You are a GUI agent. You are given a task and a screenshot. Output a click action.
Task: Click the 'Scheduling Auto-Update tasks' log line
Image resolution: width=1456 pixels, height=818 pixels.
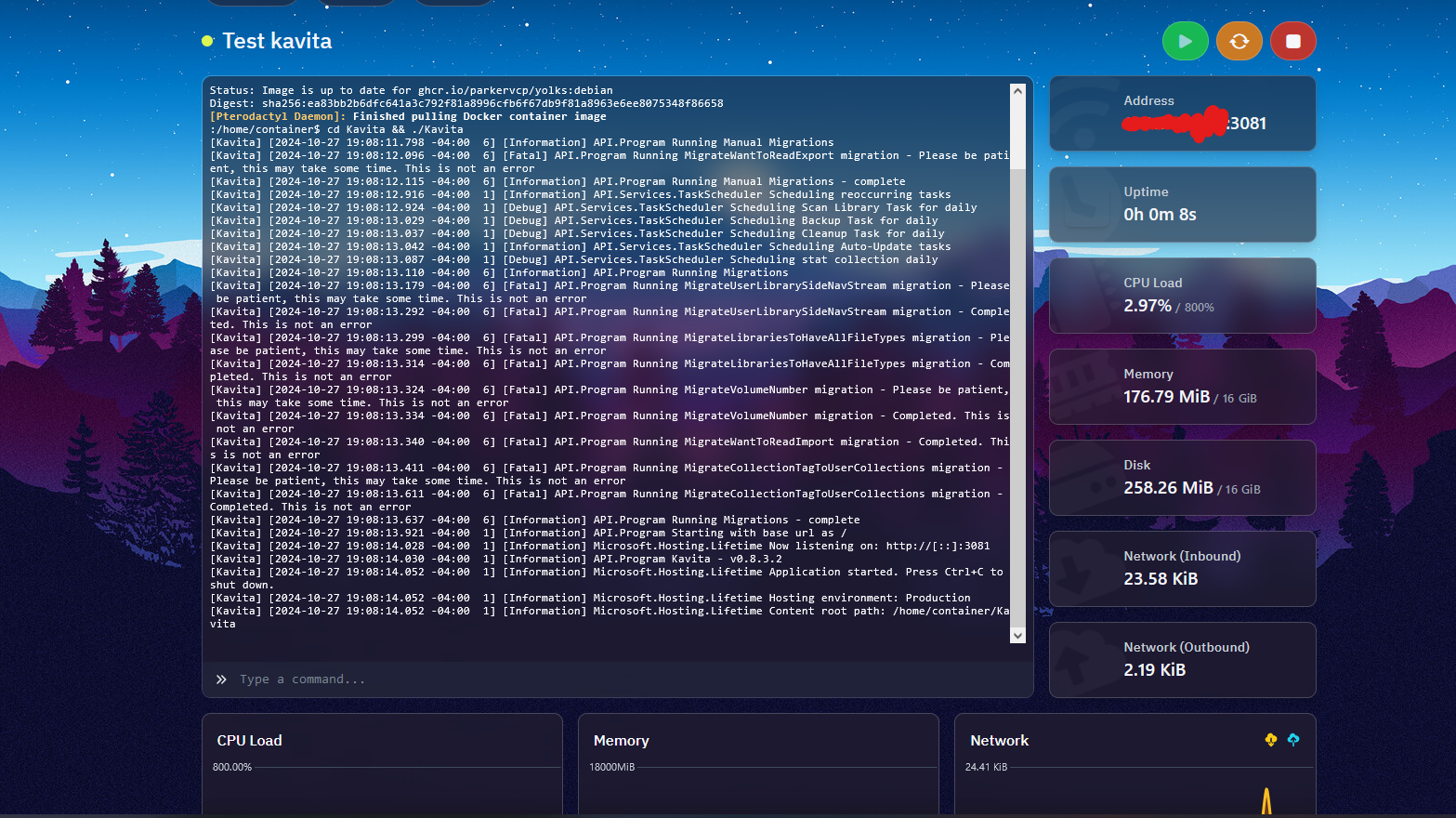(581, 246)
